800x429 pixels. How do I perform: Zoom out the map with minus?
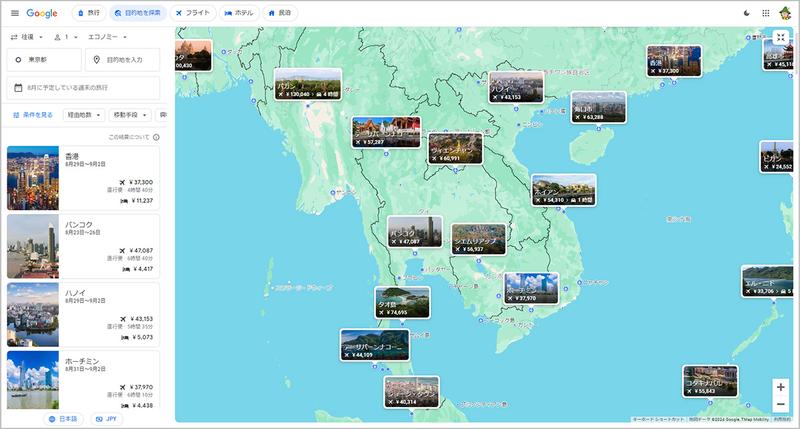coord(781,404)
